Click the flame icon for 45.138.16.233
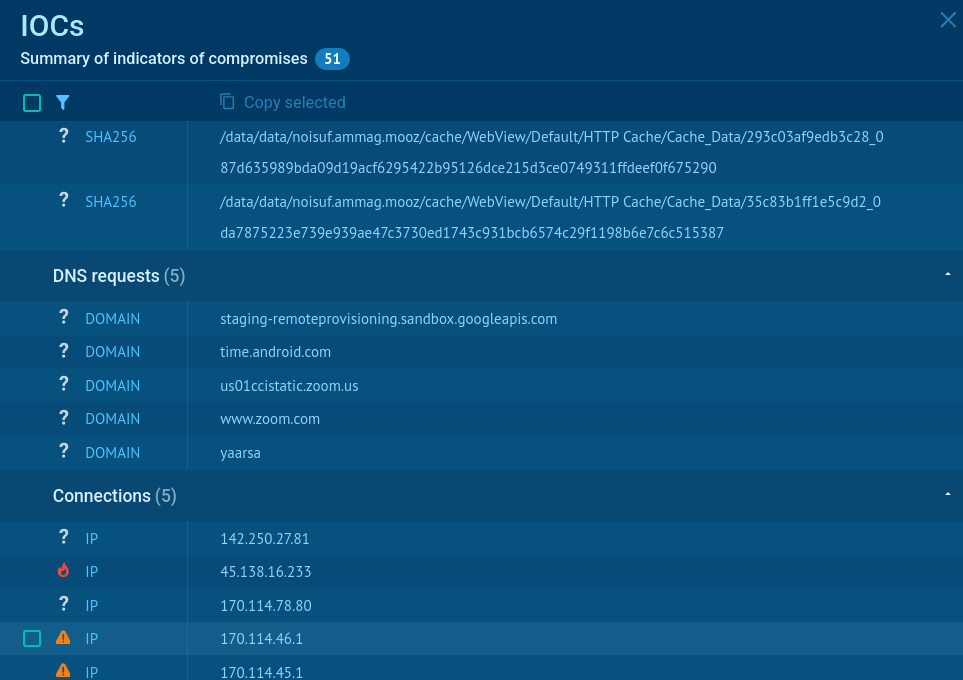 (x=63, y=571)
